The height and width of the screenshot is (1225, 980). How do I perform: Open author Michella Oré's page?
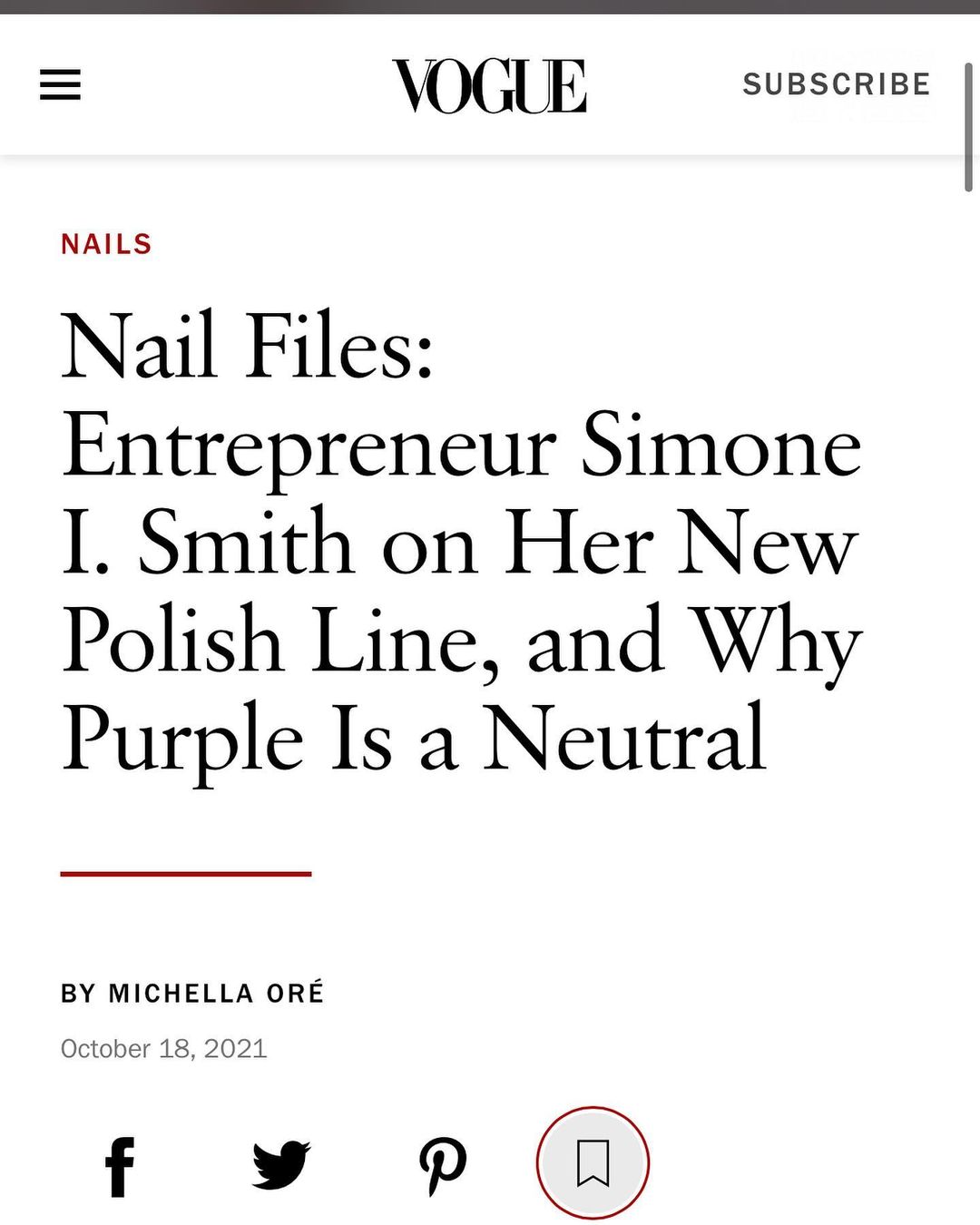pyautogui.click(x=216, y=994)
